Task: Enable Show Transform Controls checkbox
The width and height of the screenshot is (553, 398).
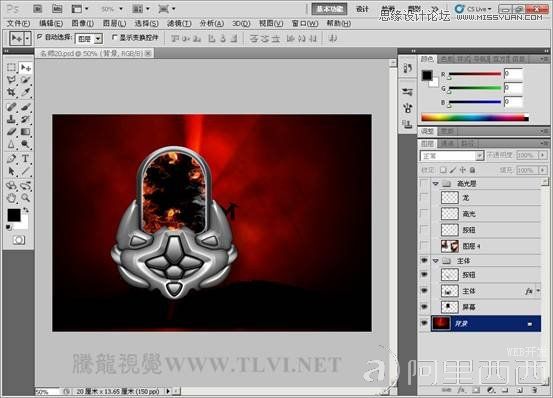Action: point(114,37)
